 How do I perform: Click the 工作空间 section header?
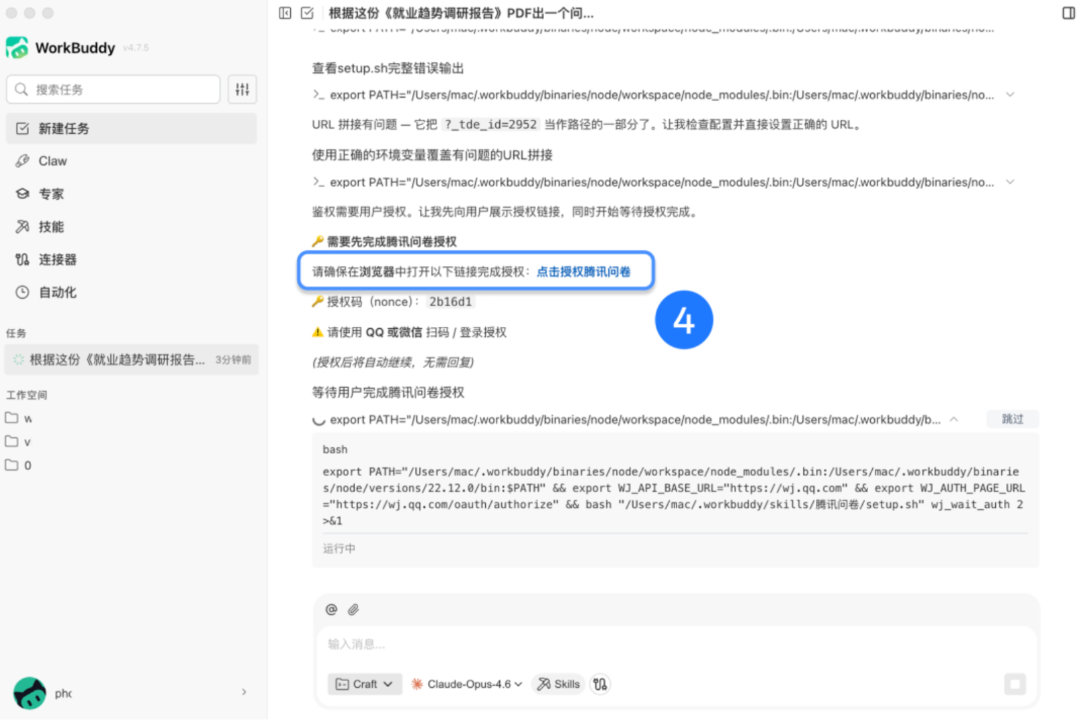pyautogui.click(x=26, y=395)
